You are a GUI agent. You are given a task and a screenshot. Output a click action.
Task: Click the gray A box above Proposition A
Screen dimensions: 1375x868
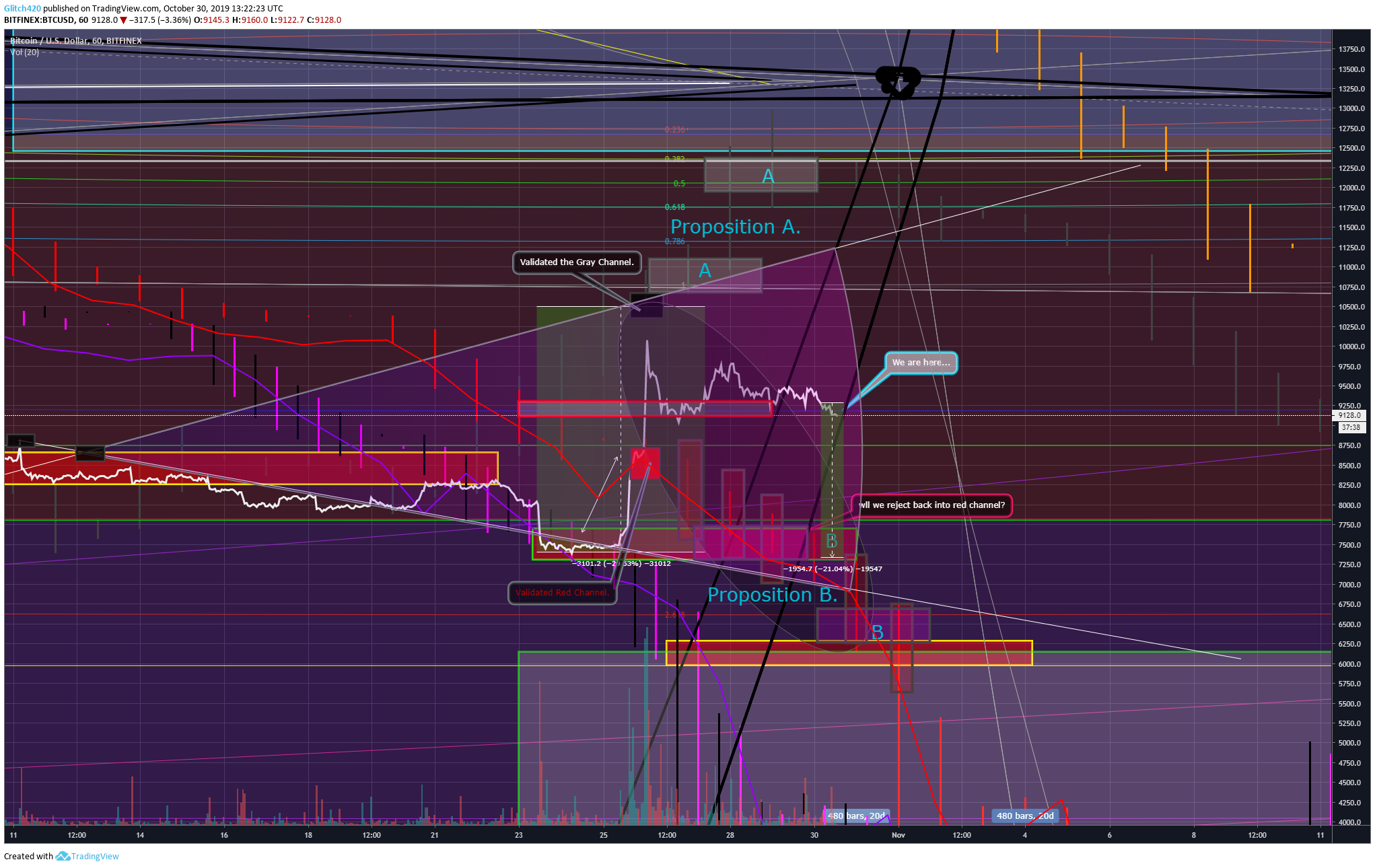click(x=761, y=176)
